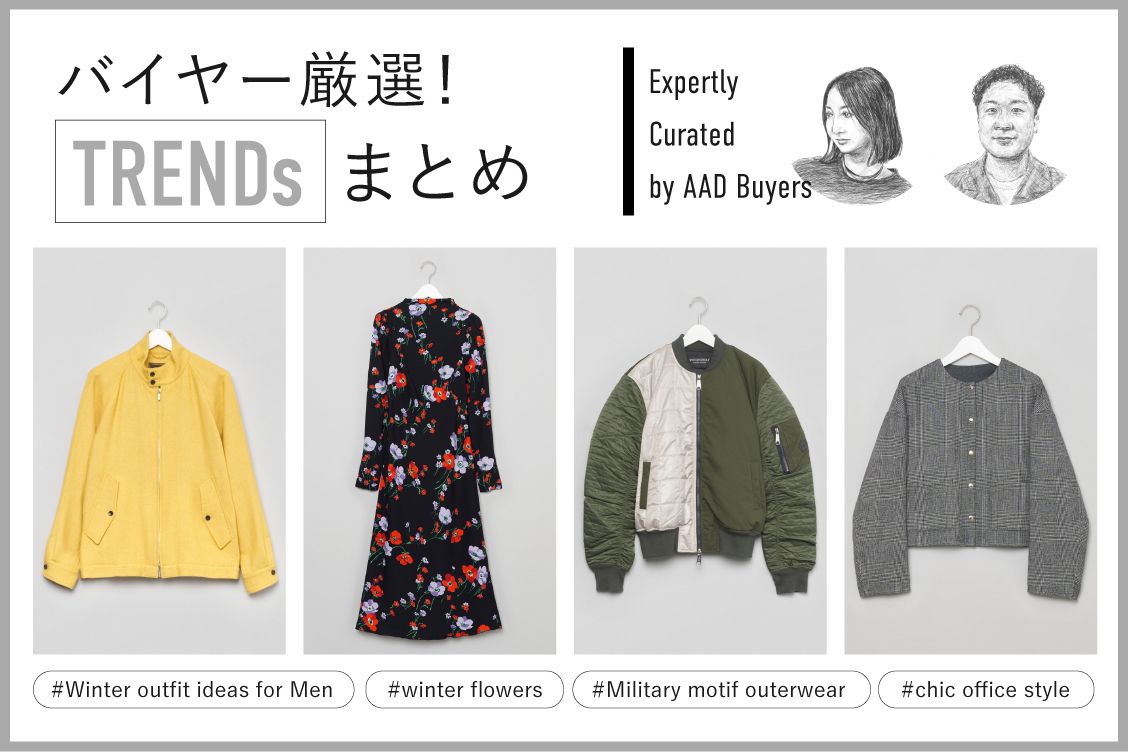Open the #winter flowers tag
The width and height of the screenshot is (1128, 752).
[x=465, y=689]
